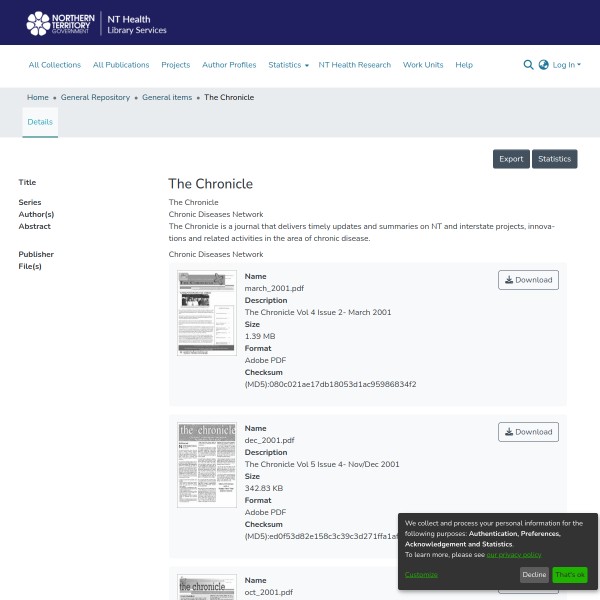Open the dec_2001.pdf thumbnail image
Screen dimensions: 600x600
[x=207, y=465]
